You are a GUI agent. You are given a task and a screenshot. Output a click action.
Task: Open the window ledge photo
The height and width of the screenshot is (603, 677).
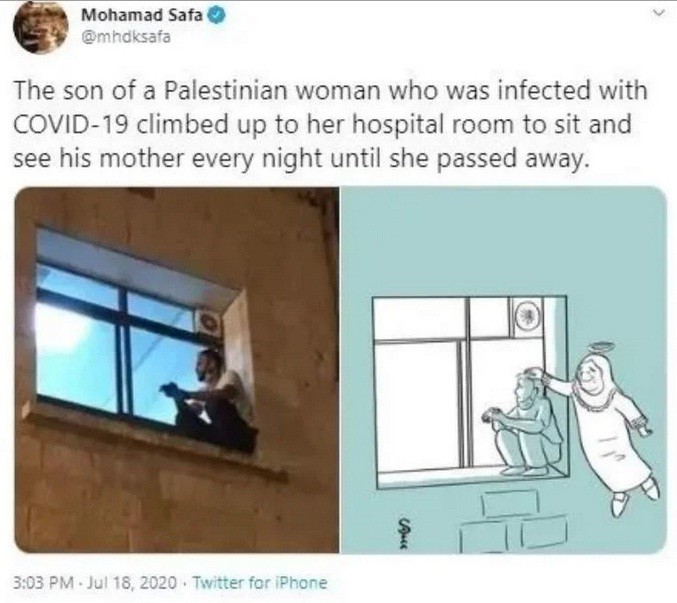[x=177, y=369]
